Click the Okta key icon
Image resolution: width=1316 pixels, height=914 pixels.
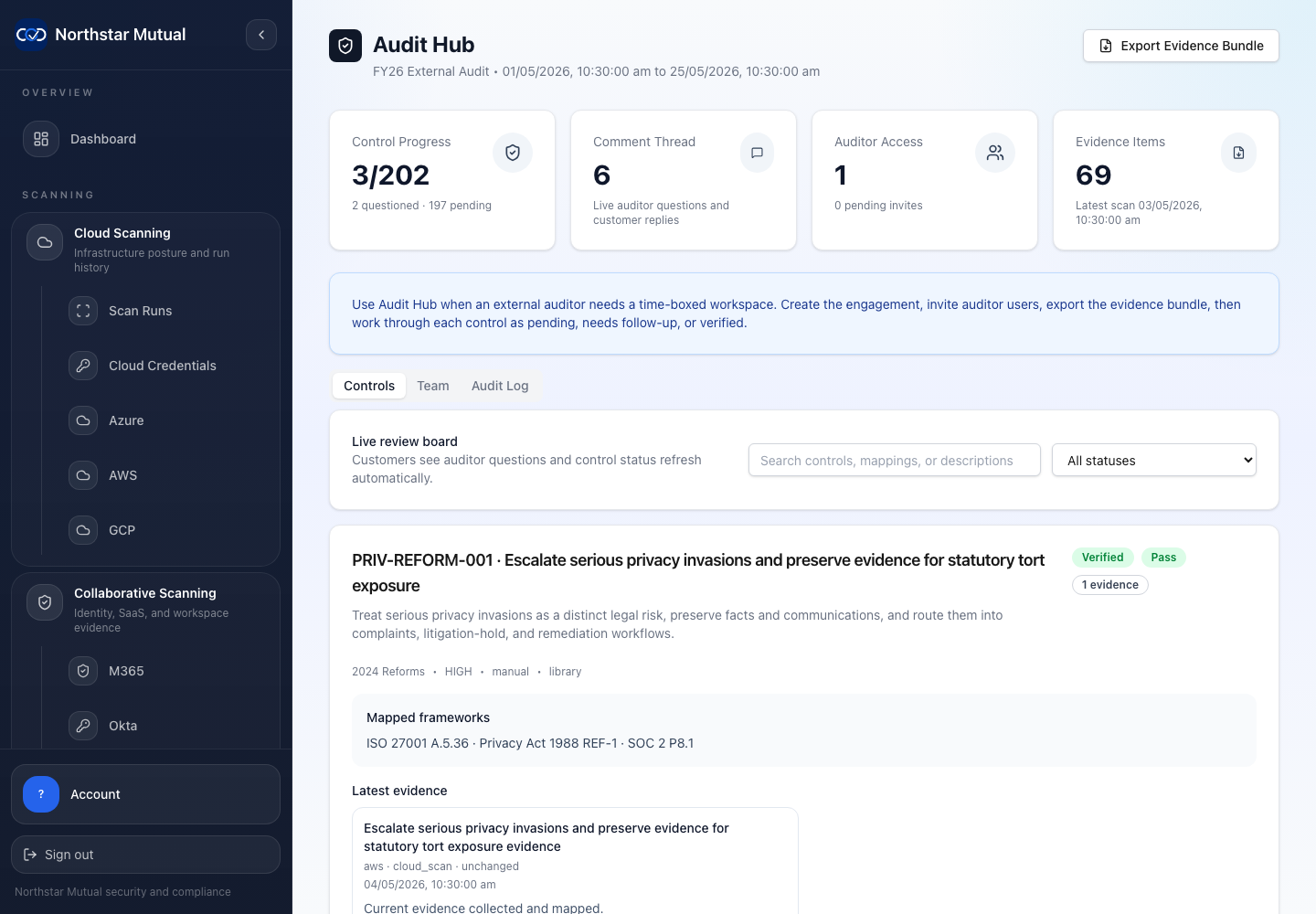(83, 726)
